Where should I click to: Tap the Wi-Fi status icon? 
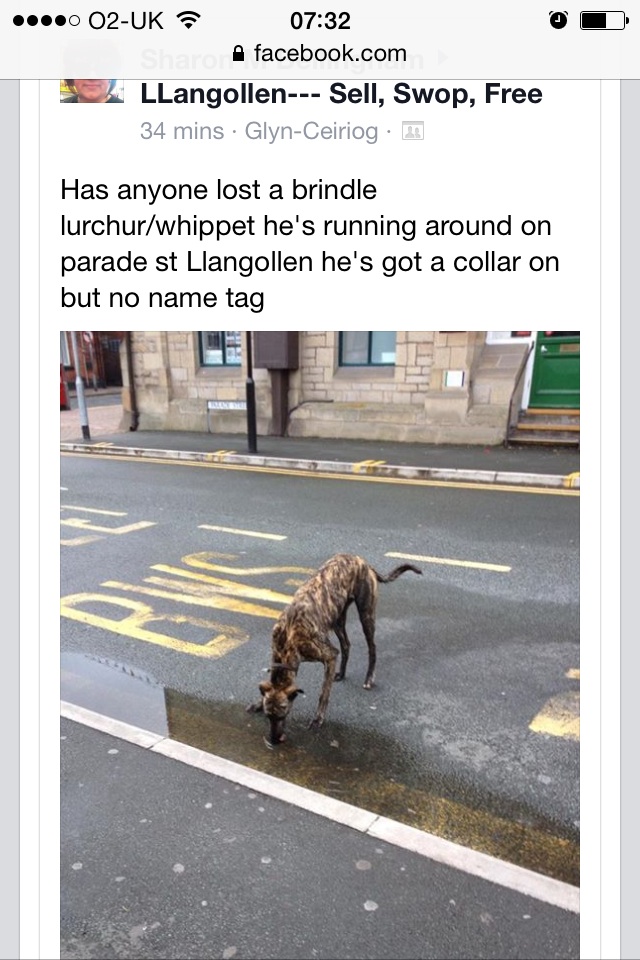click(x=189, y=20)
